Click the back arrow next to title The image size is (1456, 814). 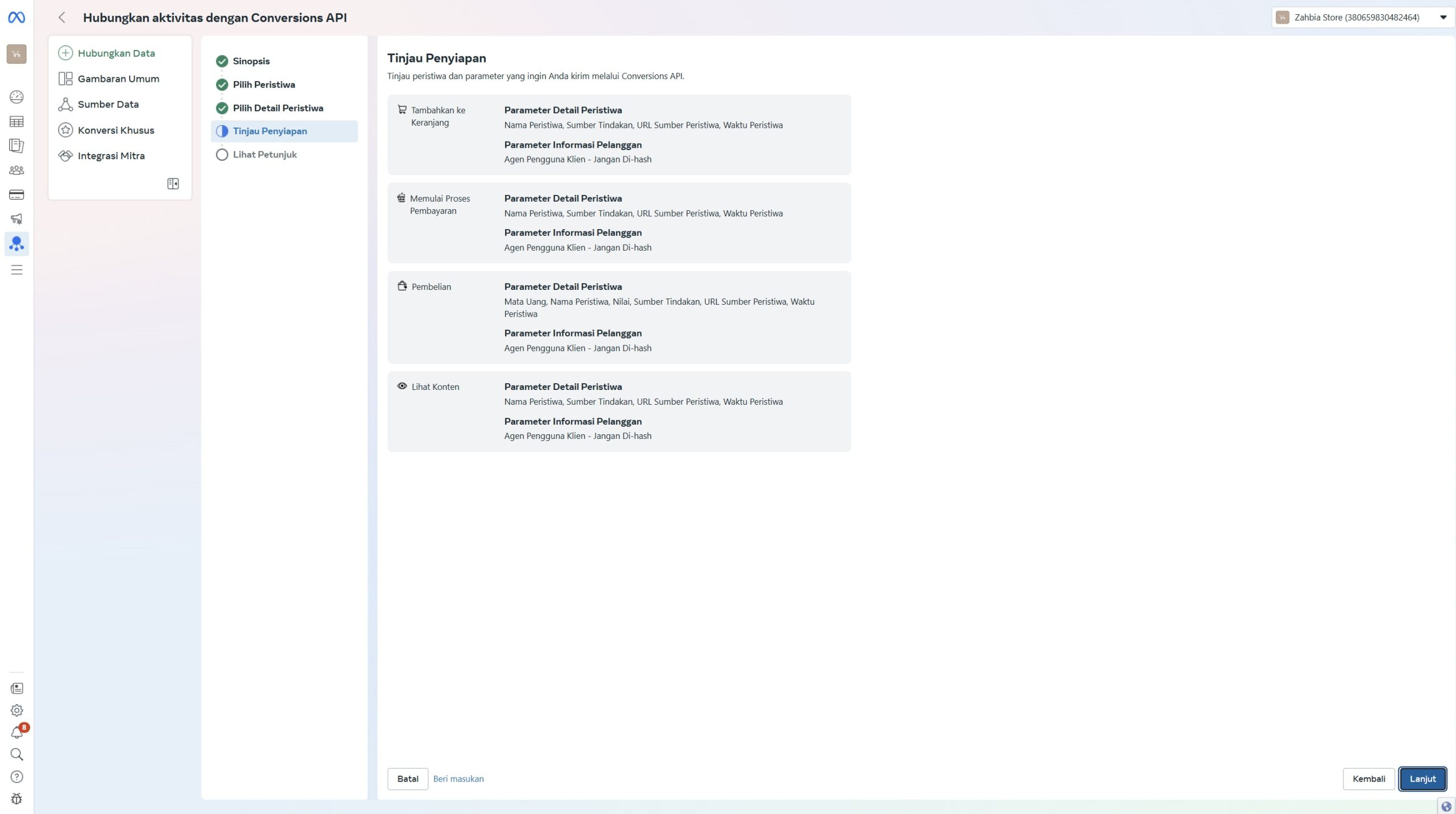pos(62,18)
